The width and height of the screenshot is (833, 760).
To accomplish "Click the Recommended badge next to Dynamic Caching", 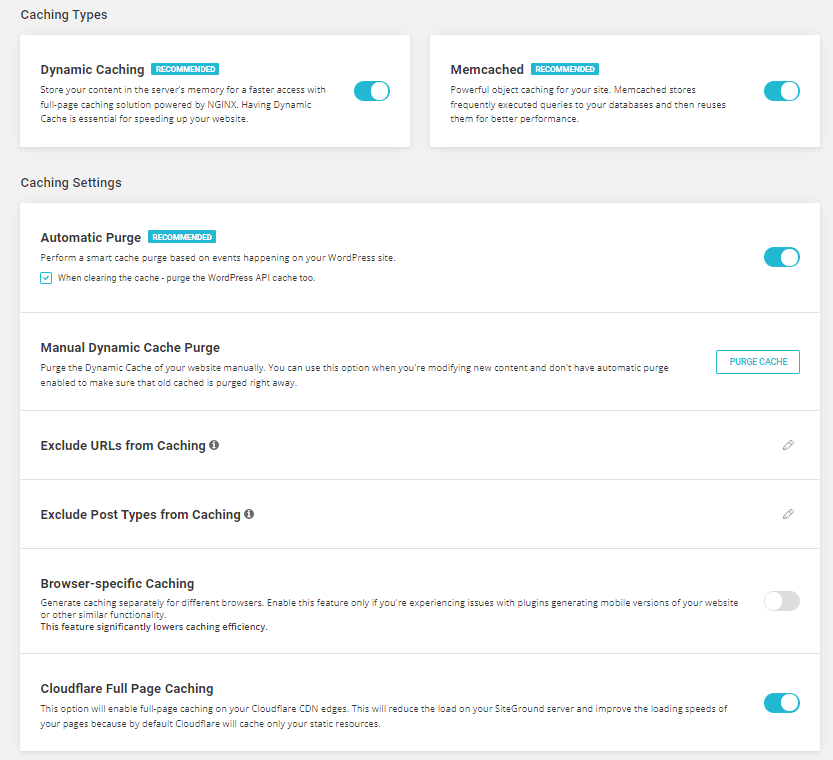I will pos(185,70).
